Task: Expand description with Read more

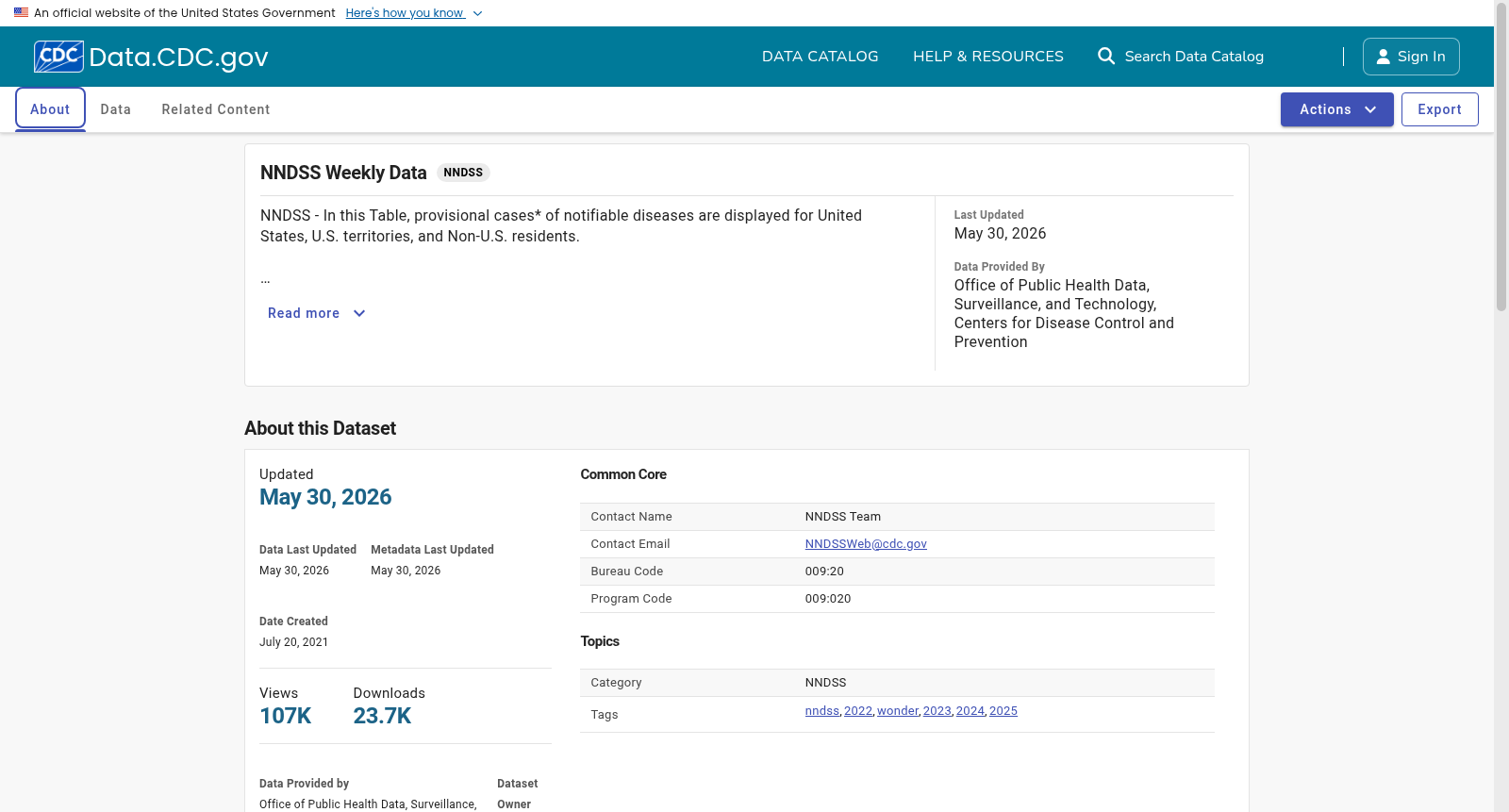Action: [316, 313]
